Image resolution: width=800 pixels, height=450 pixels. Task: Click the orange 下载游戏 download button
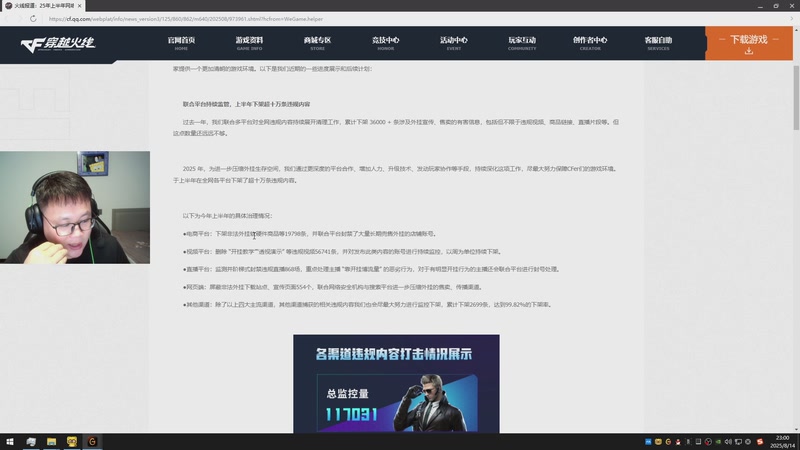748,43
